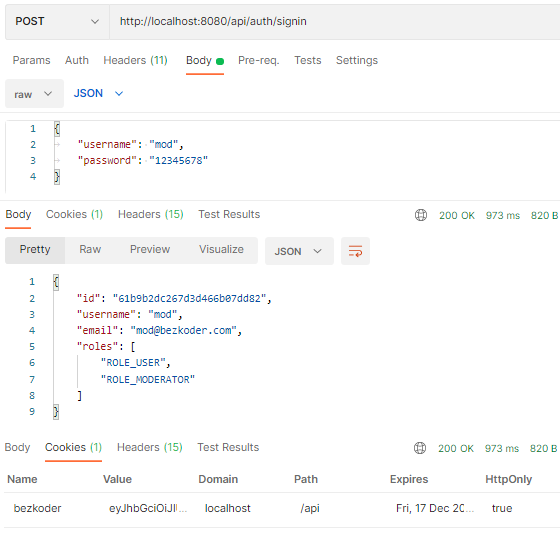Click the "email": "mod@bezkoder.com" line

[159, 330]
